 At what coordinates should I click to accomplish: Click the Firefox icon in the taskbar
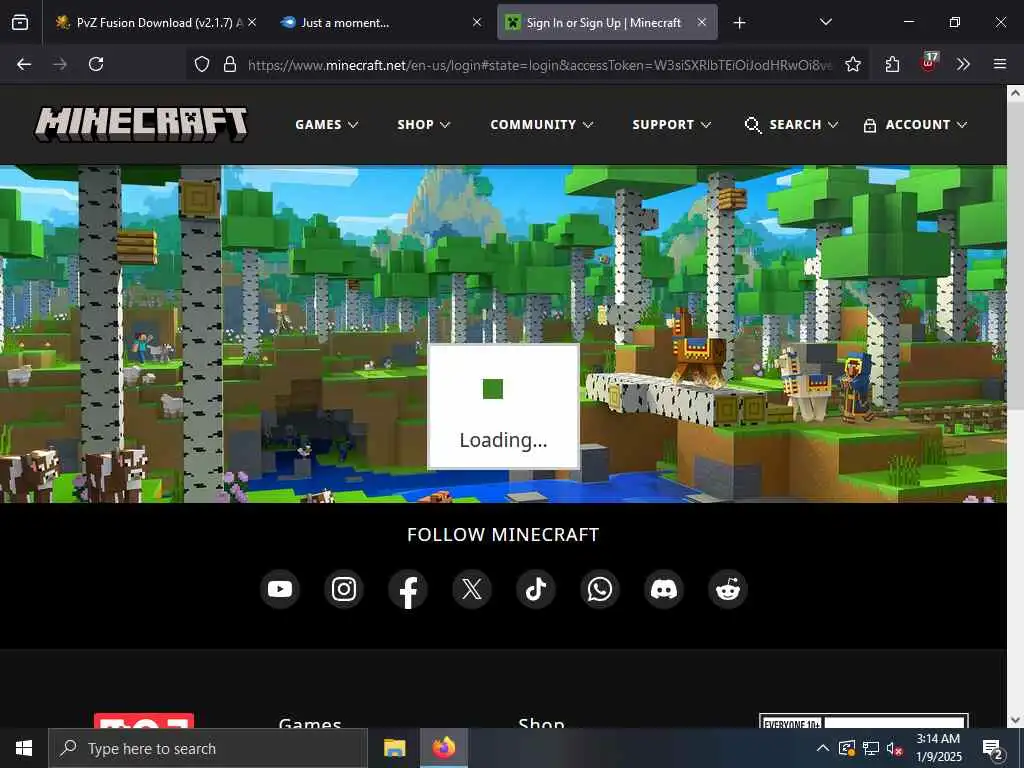[x=443, y=748]
